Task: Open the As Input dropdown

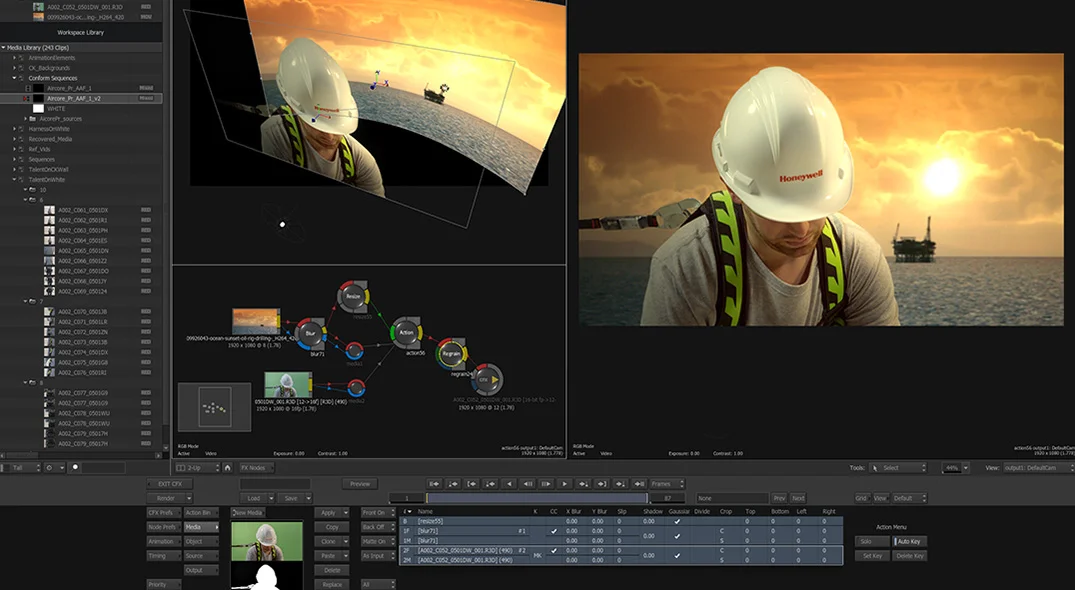Action: 378,556
